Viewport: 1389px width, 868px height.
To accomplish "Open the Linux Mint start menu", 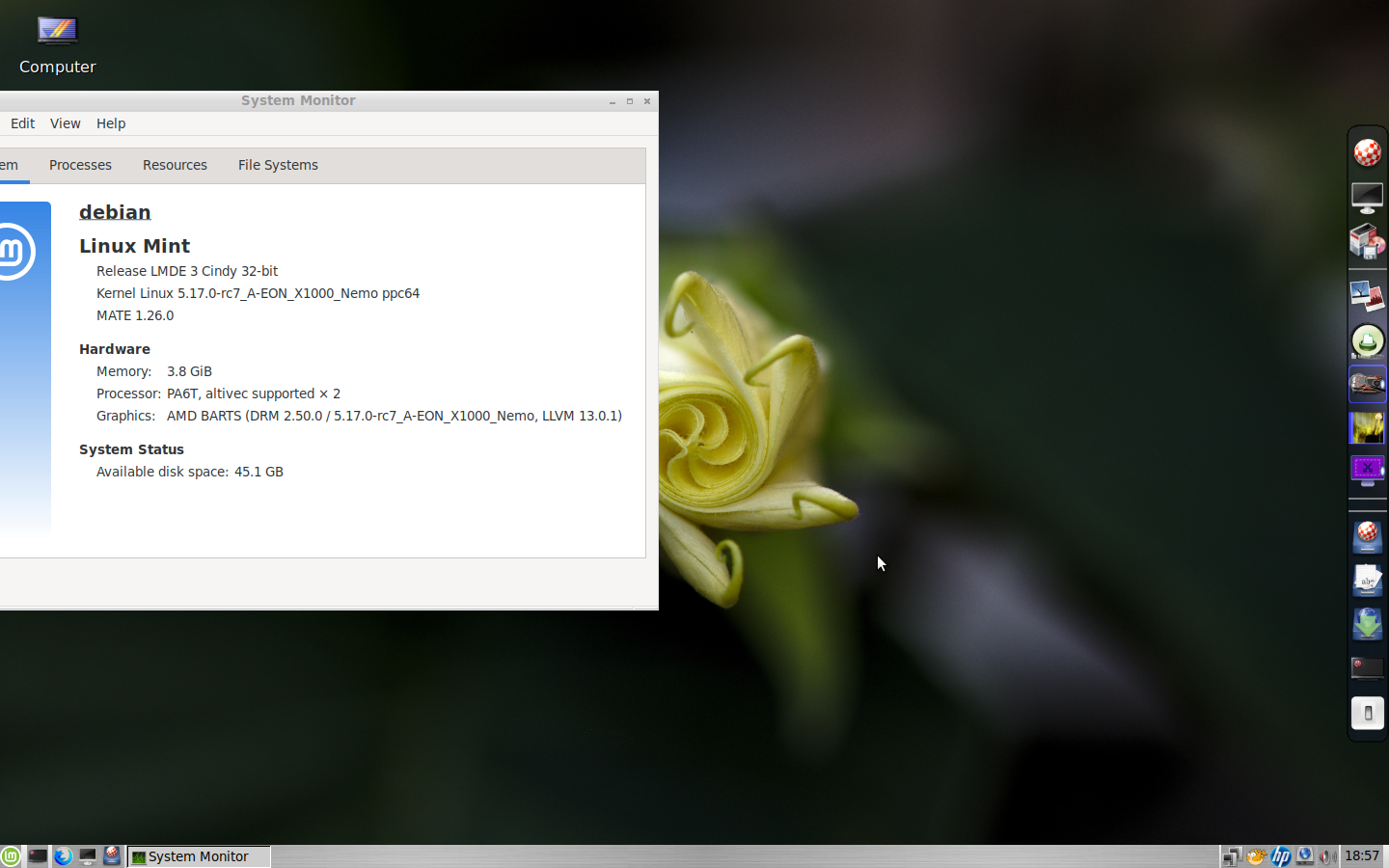I will click(x=11, y=856).
